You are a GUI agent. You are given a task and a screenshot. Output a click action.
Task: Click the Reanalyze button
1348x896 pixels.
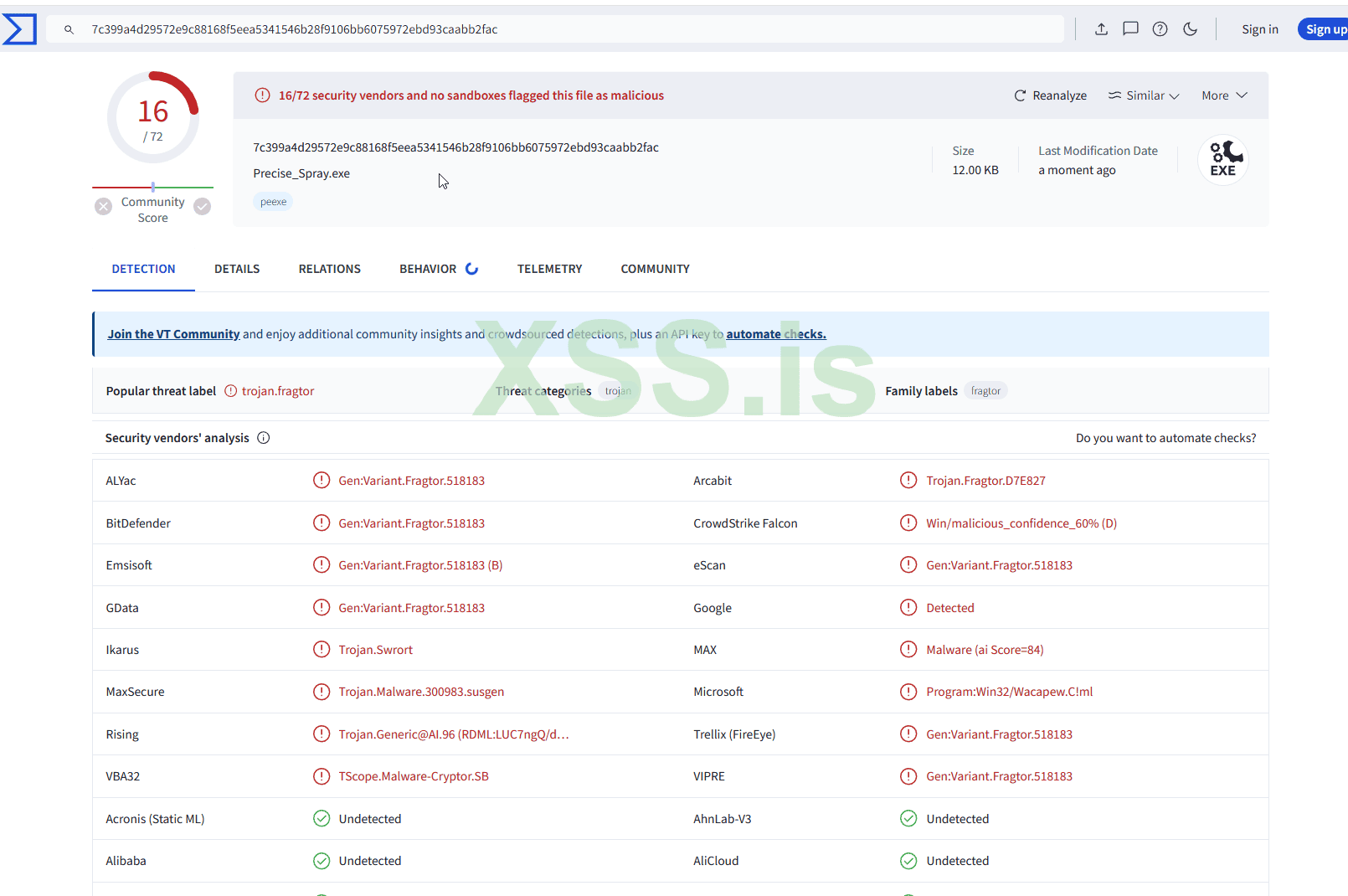pyautogui.click(x=1050, y=95)
